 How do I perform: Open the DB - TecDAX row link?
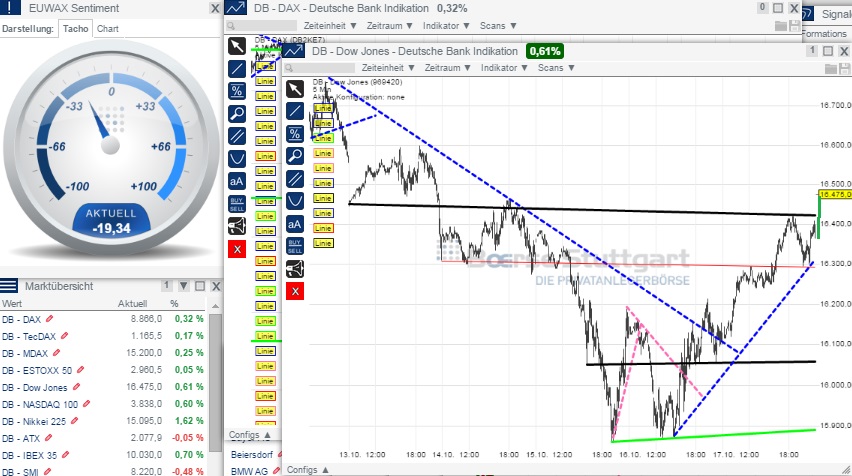click(x=28, y=336)
